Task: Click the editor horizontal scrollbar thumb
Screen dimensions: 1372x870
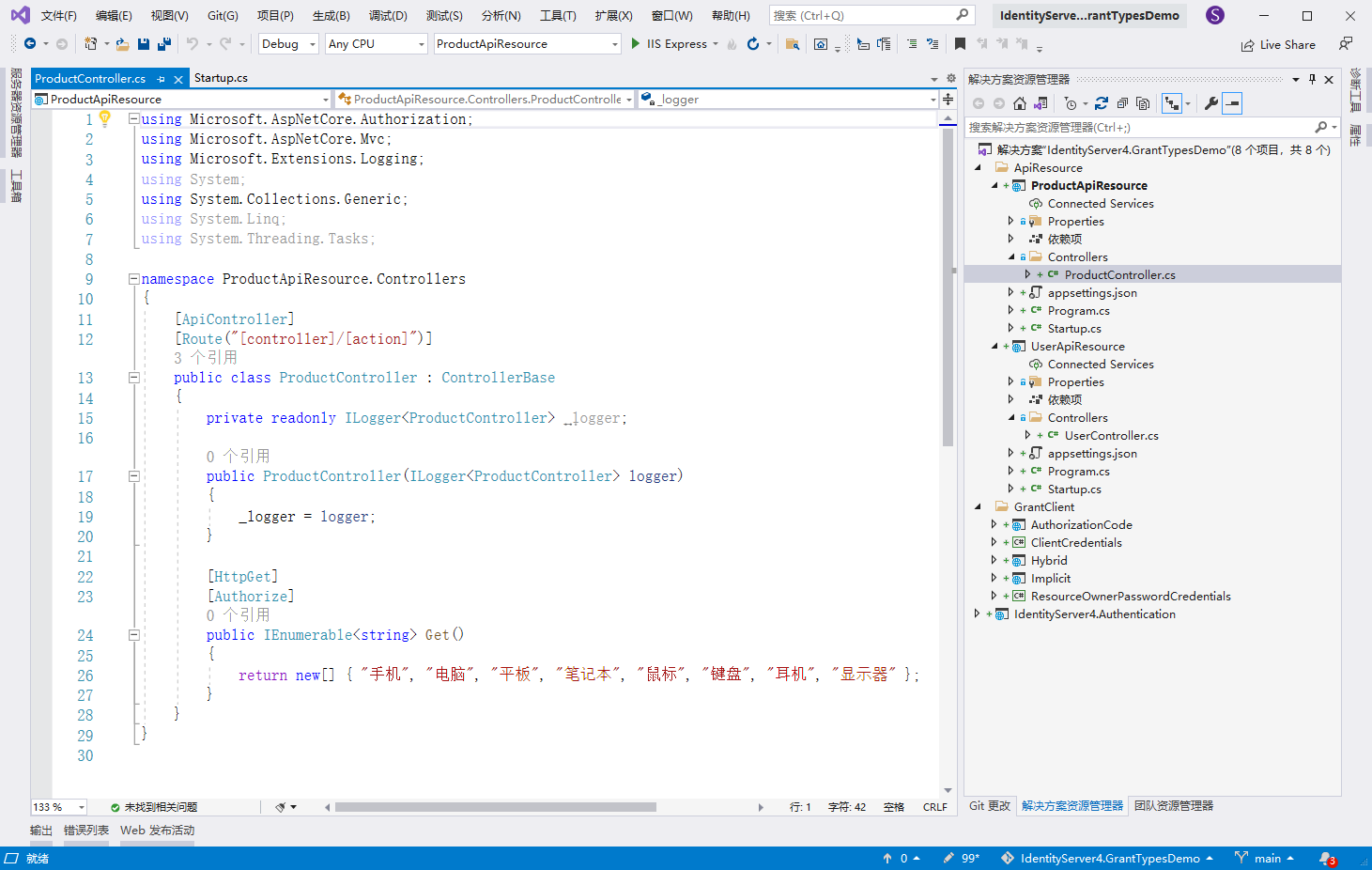Action: pyautogui.click(x=495, y=807)
